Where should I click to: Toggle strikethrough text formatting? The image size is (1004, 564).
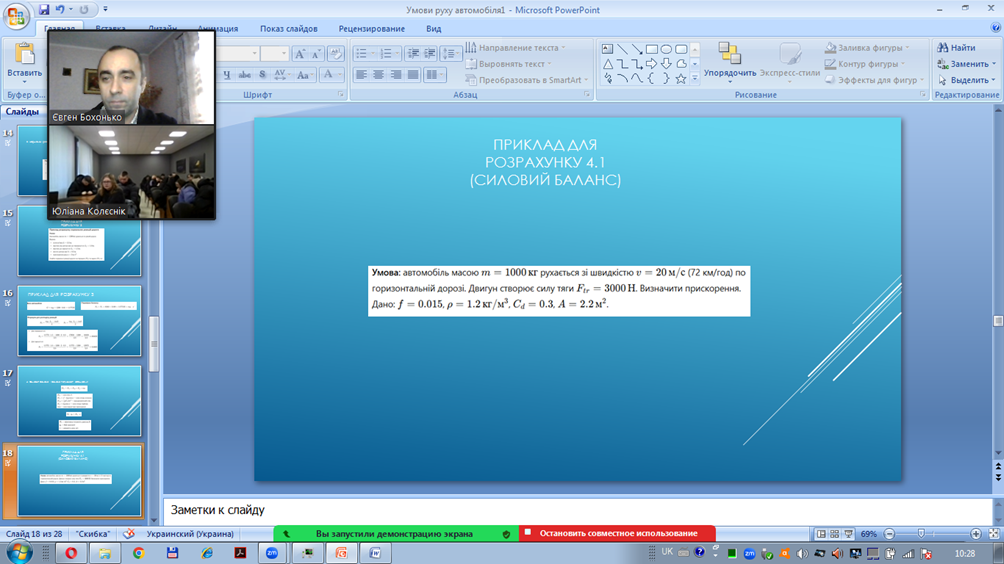point(245,75)
